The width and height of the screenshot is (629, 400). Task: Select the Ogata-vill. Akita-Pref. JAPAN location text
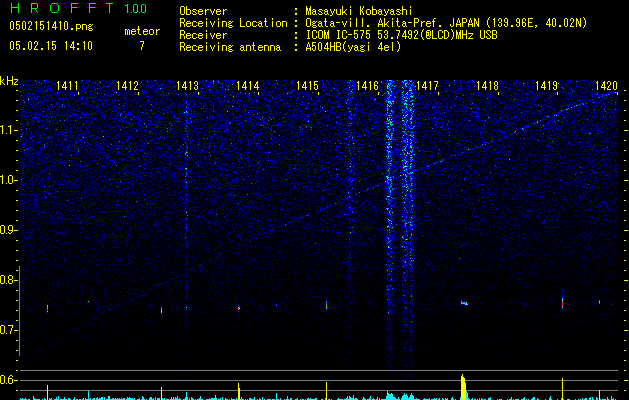[x=446, y=23]
